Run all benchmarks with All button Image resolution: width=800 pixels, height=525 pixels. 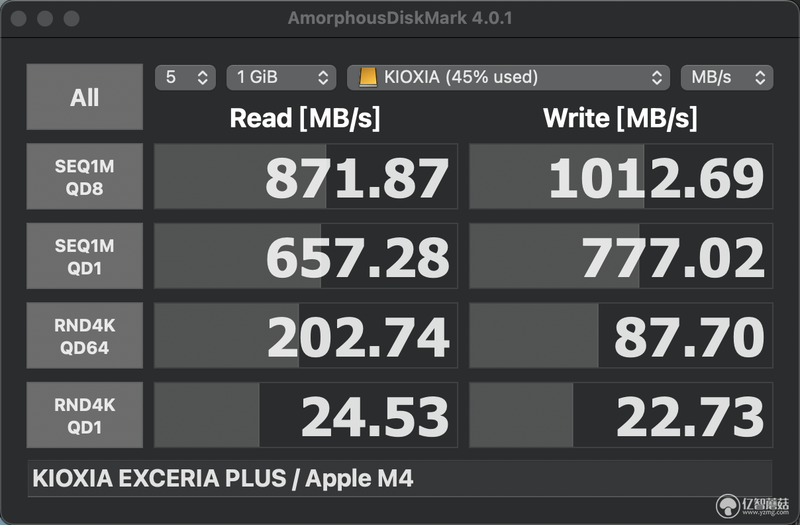85,96
